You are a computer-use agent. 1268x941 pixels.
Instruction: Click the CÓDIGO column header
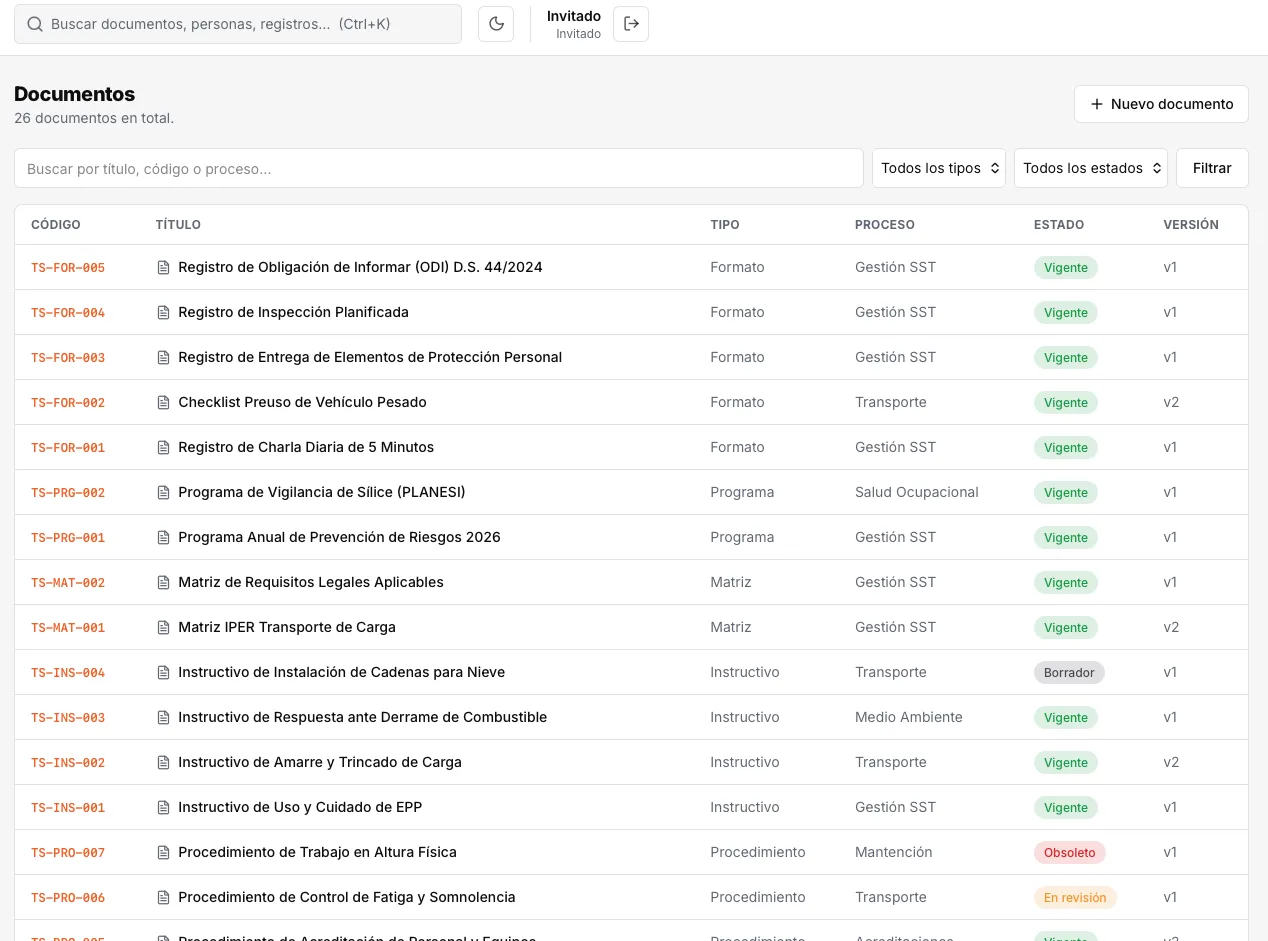tap(56, 225)
